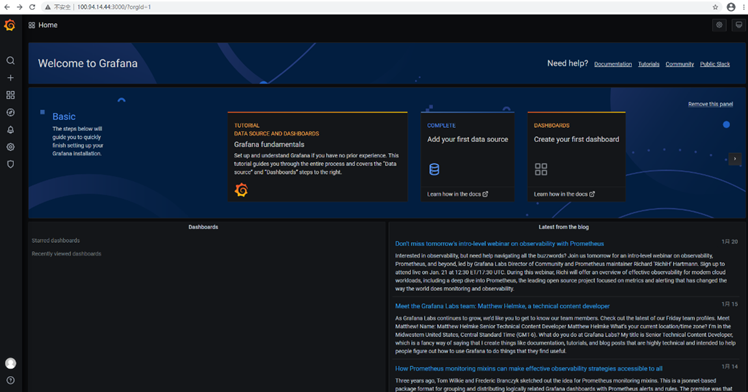
Task: Open the Search dashboards magnifier icon
Action: tap(10, 61)
